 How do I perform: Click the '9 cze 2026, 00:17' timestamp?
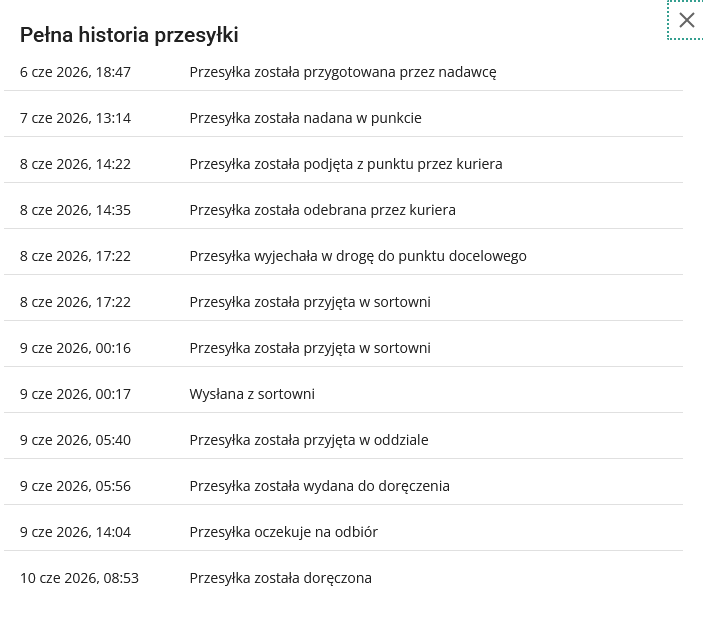[x=75, y=395]
